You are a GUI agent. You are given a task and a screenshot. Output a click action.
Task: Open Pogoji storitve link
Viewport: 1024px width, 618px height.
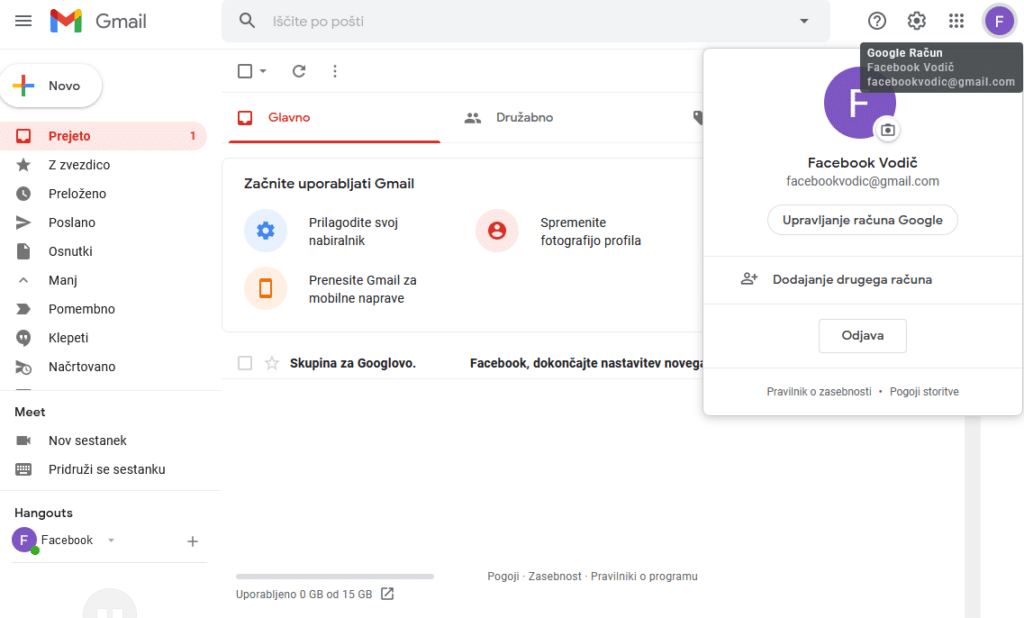point(924,391)
